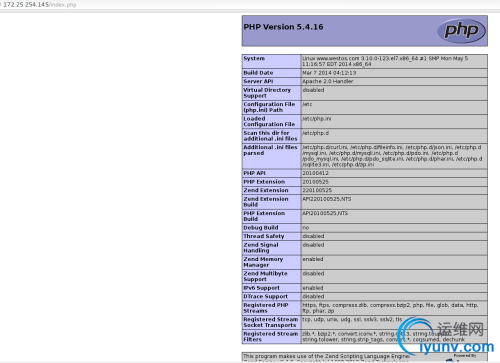Click the '220100525' Zend Extension value
500x363 pixels.
coord(317,190)
